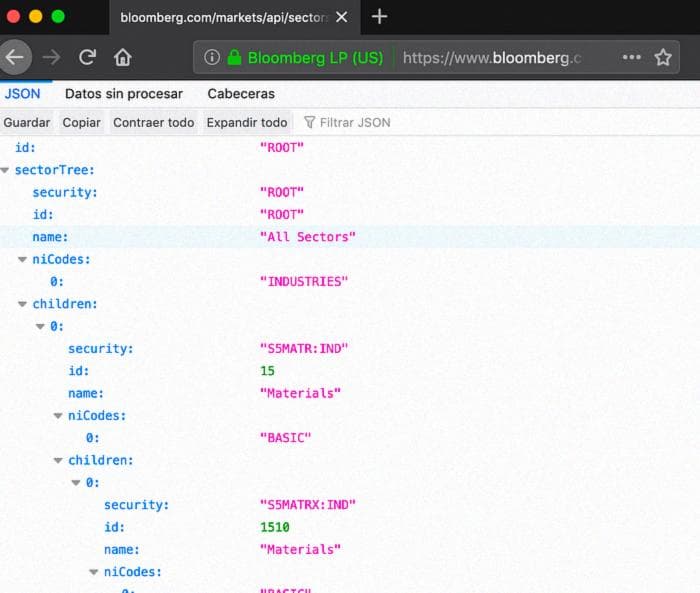The height and width of the screenshot is (593, 700).
Task: Click the sectorTree security "ROOT" value
Action: pos(282,192)
